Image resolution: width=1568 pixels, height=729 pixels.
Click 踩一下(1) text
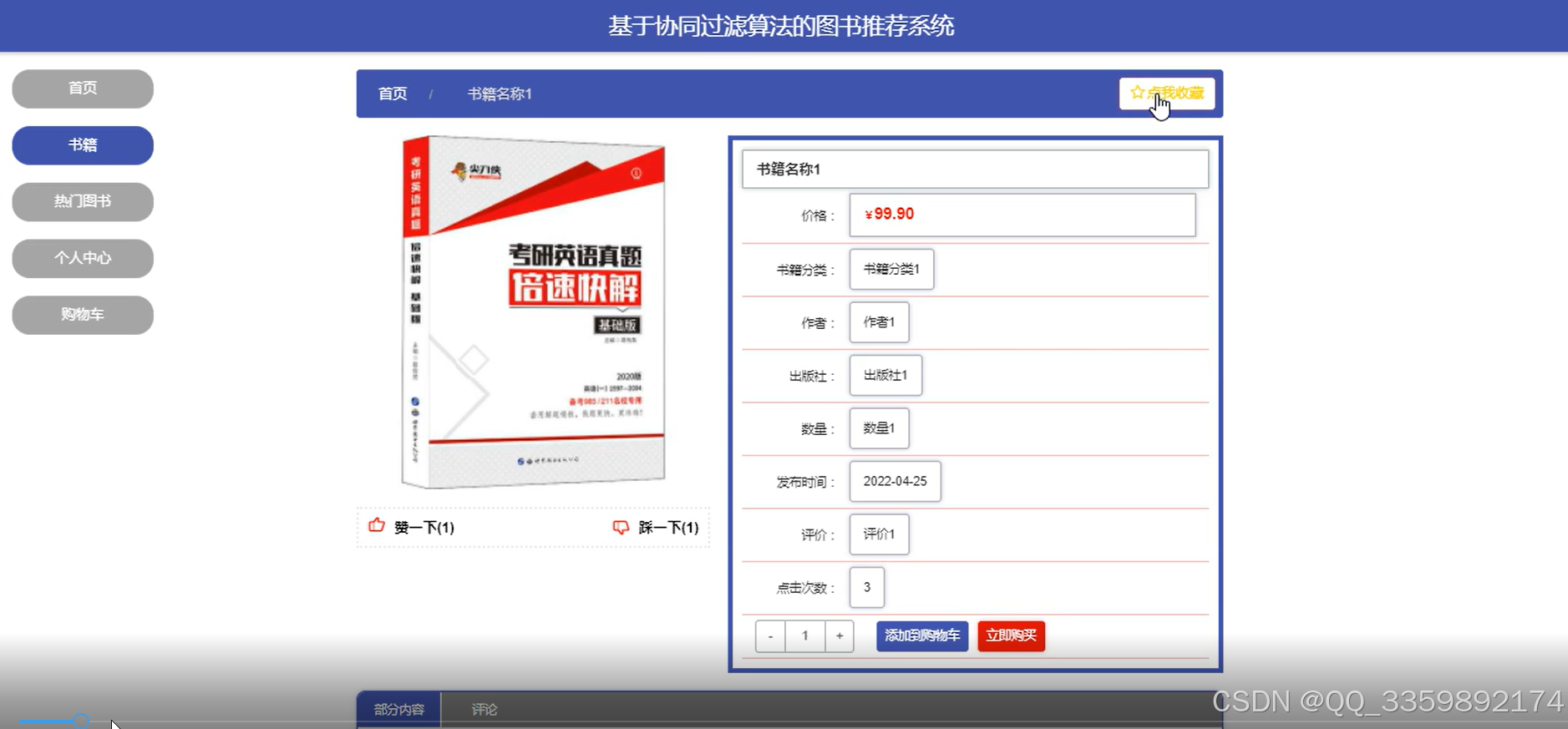[668, 528]
